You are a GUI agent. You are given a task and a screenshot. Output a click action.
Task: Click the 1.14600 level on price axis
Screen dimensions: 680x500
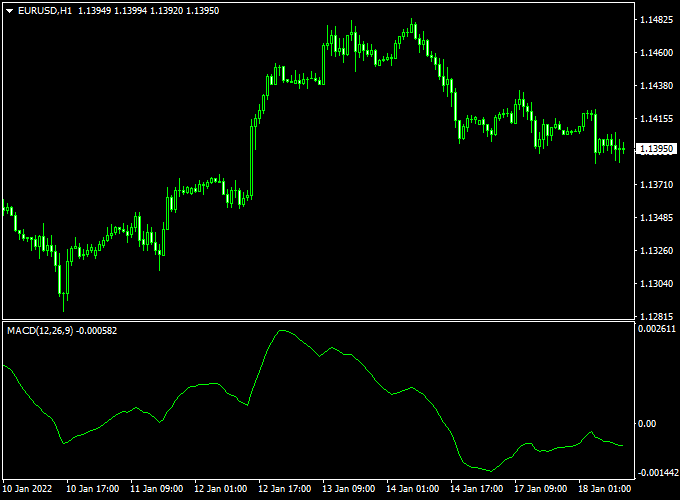(x=656, y=53)
